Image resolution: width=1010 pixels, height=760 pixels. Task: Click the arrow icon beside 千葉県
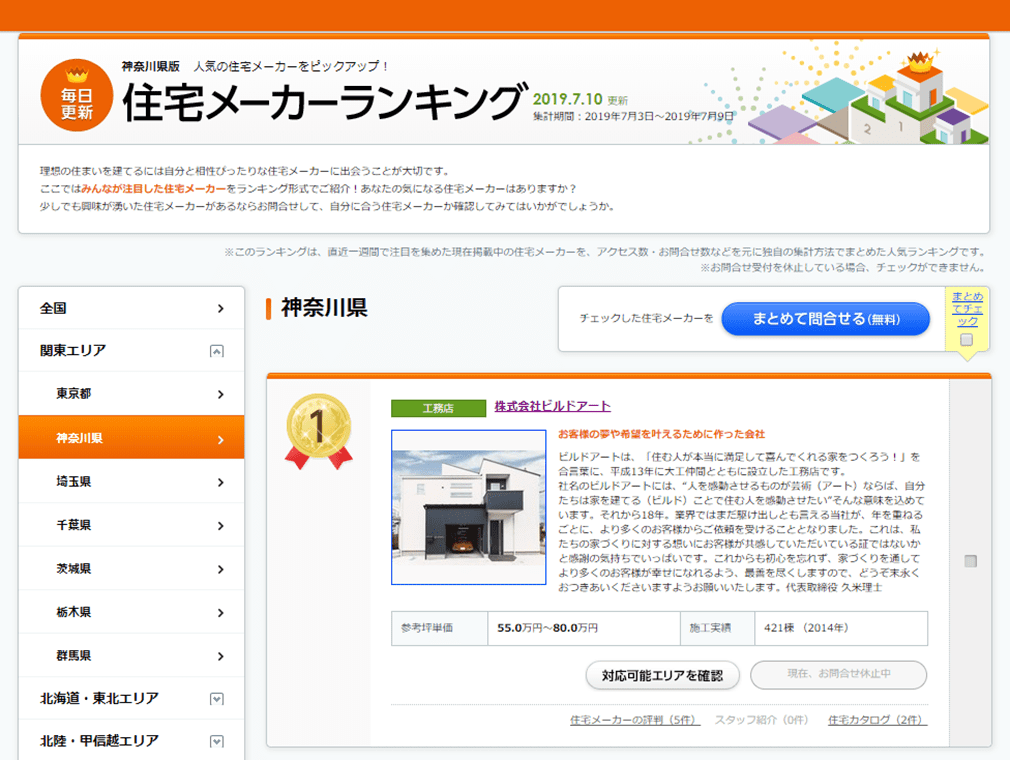(221, 526)
